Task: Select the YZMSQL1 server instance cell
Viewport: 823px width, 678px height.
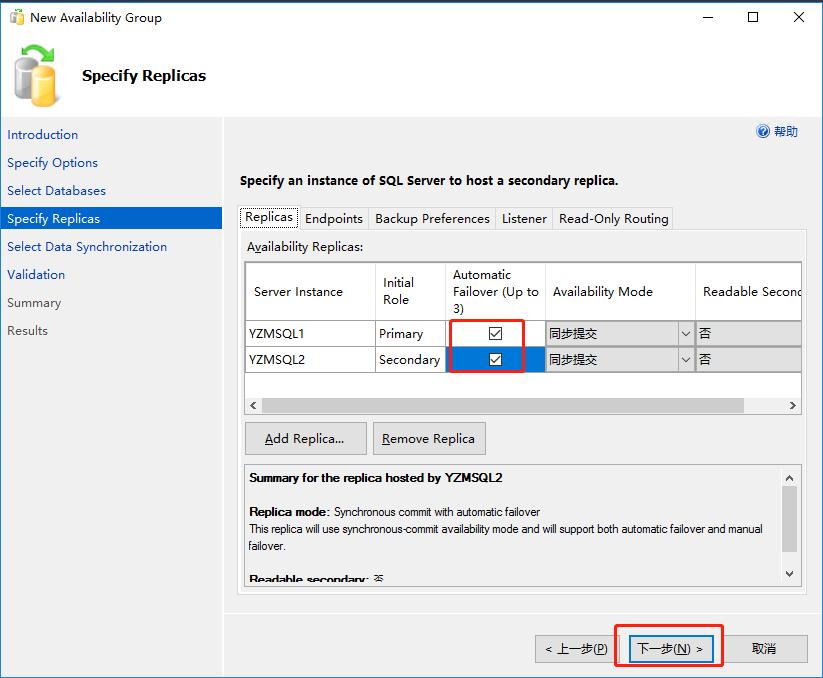Action: 309,333
